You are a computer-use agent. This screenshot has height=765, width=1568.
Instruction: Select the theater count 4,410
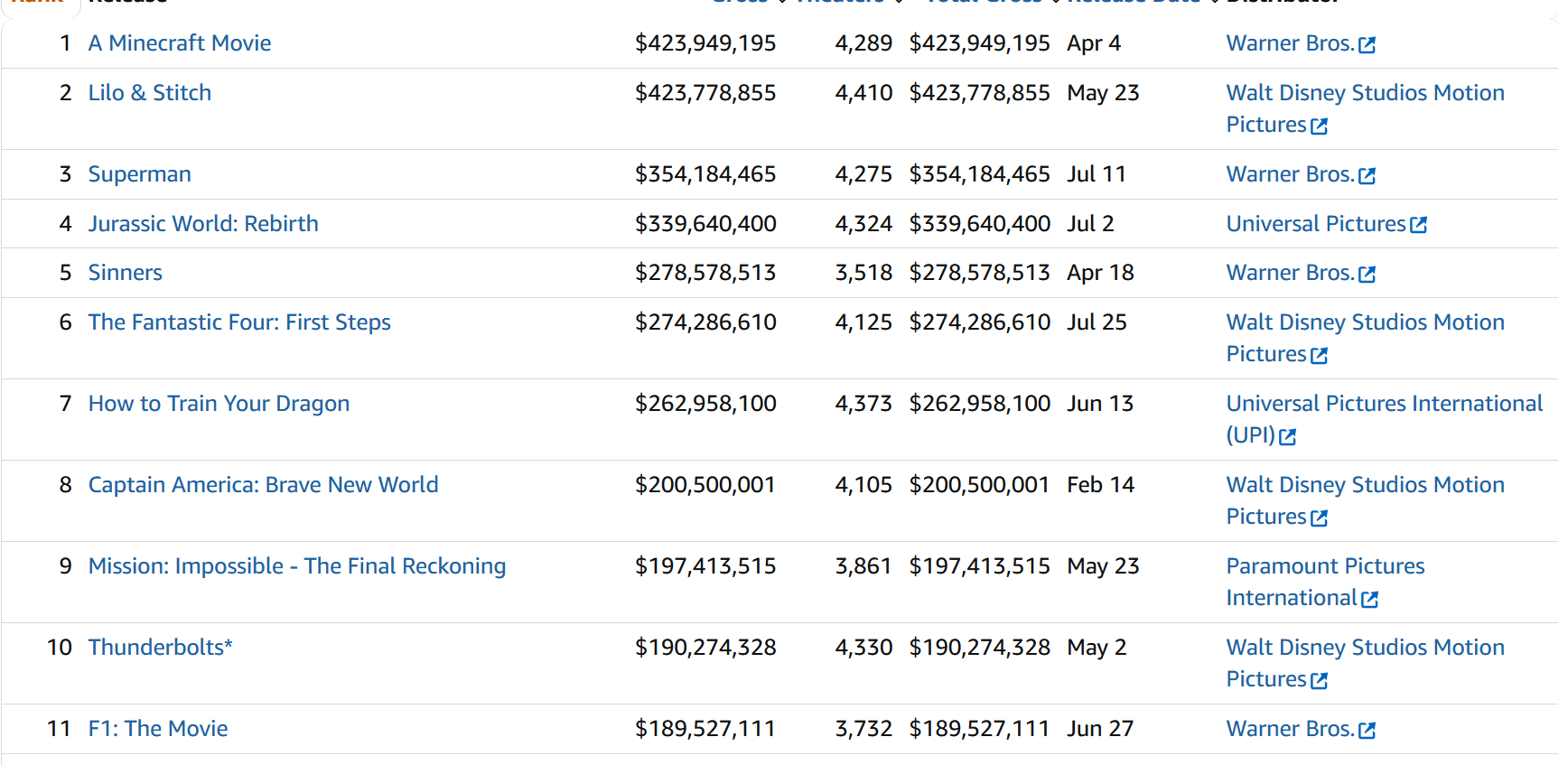863,93
